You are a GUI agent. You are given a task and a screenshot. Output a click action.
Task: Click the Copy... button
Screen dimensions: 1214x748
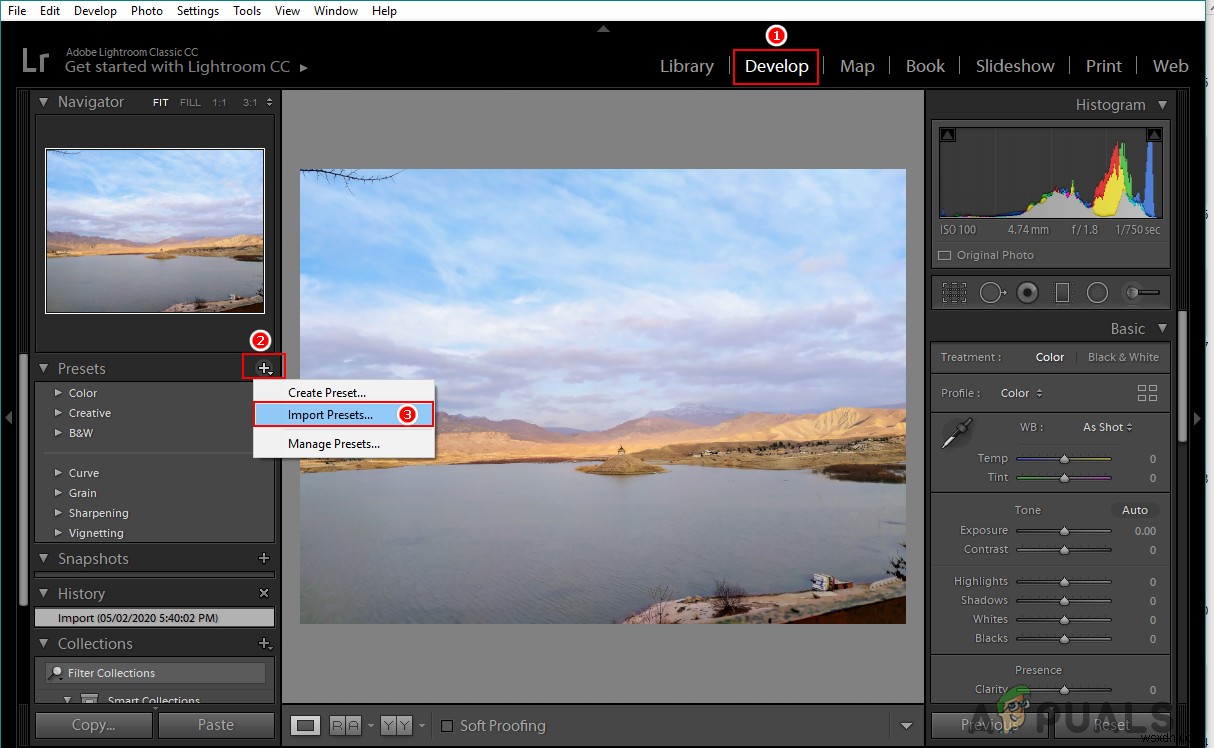93,725
